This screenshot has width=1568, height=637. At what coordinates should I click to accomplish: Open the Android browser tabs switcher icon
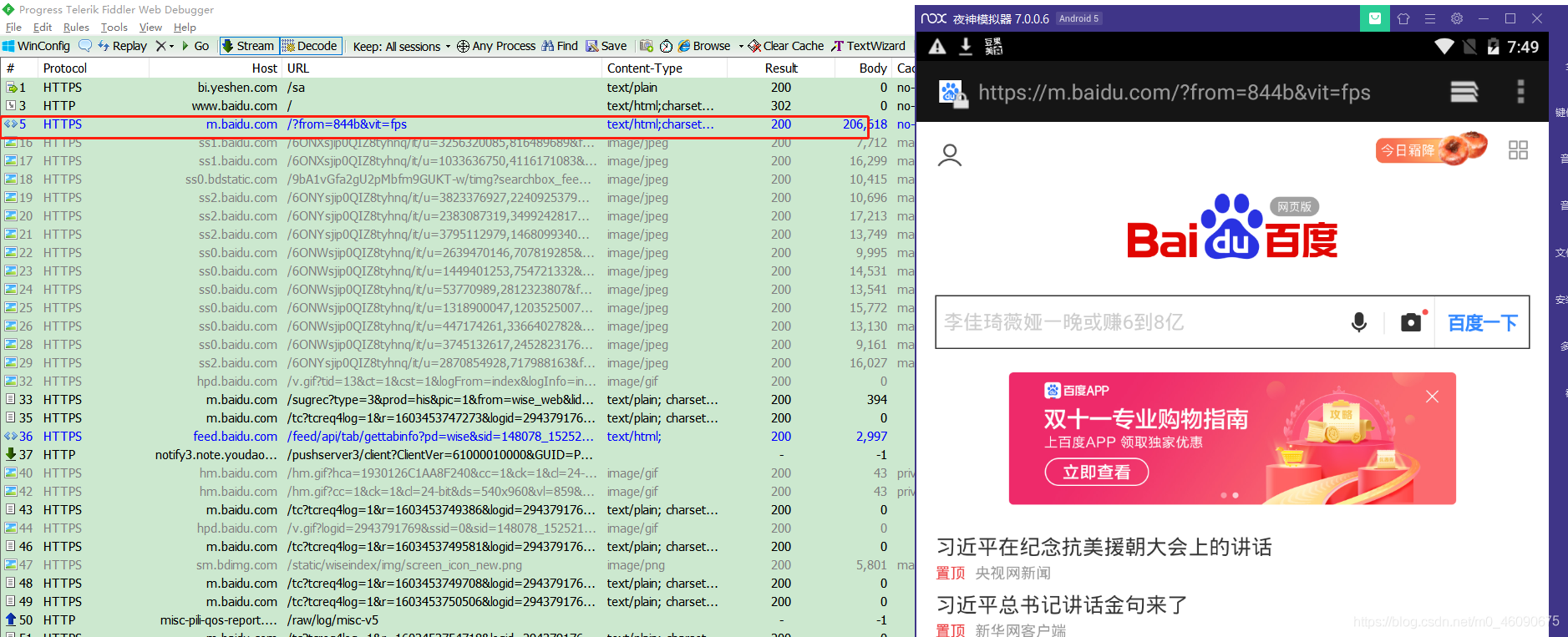pos(1464,92)
